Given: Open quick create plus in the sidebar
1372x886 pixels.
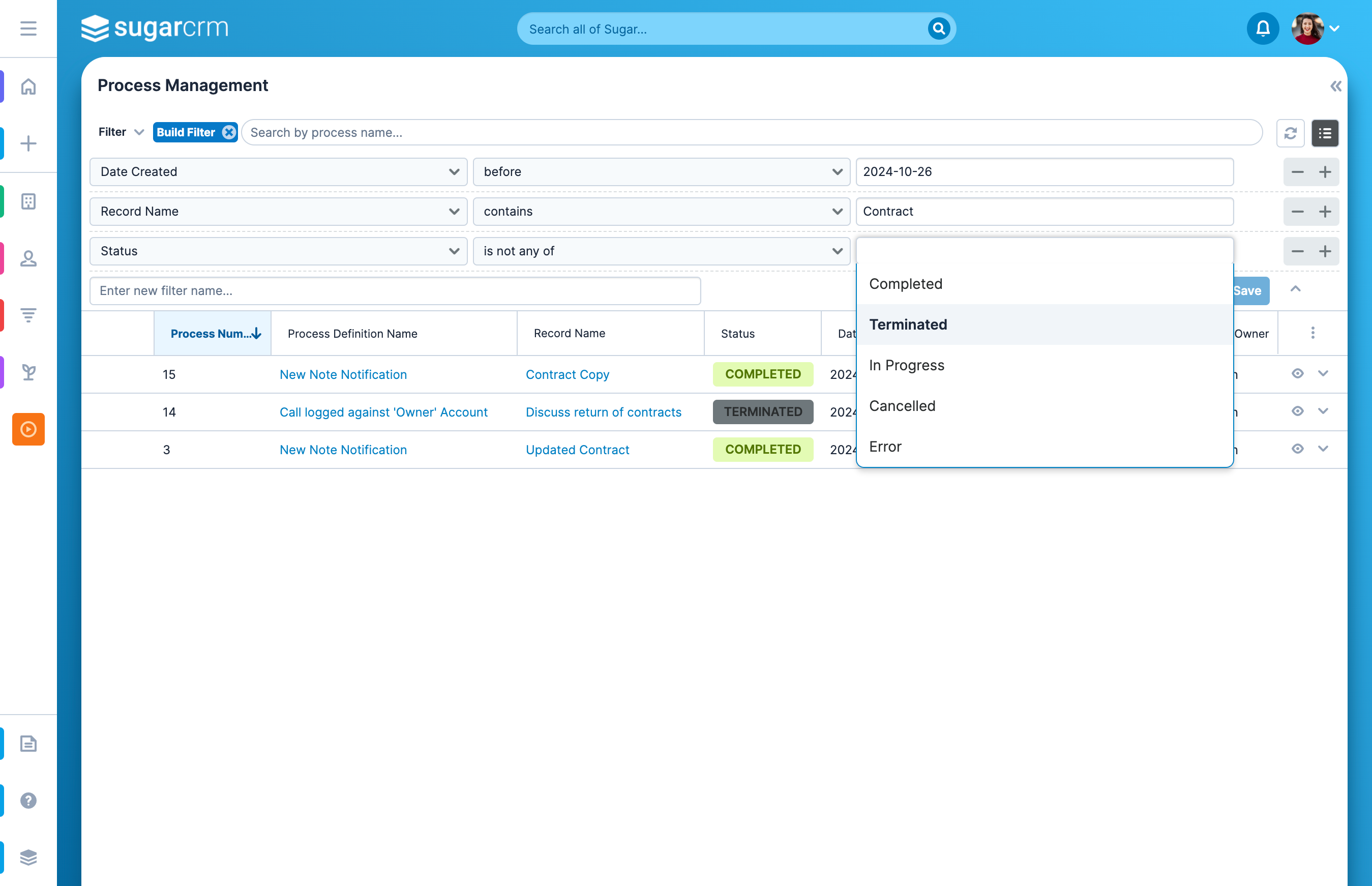Looking at the screenshot, I should click(x=28, y=143).
